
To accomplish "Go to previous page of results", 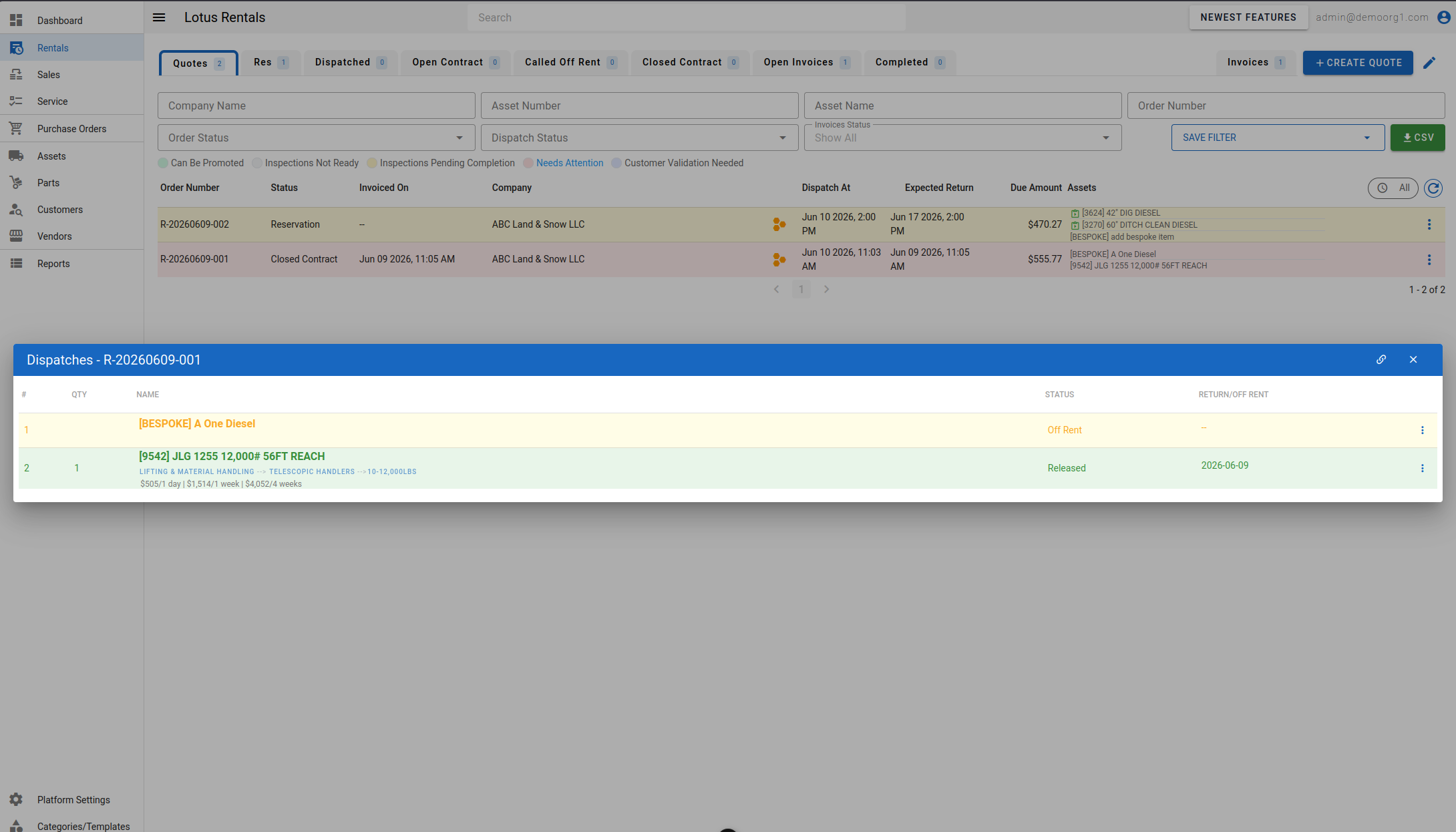I will tap(776, 289).
